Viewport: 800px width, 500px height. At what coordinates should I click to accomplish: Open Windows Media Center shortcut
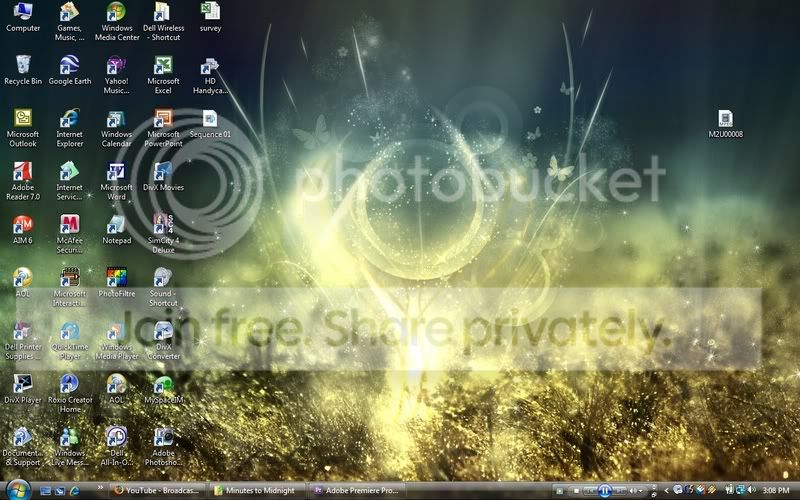click(x=116, y=22)
